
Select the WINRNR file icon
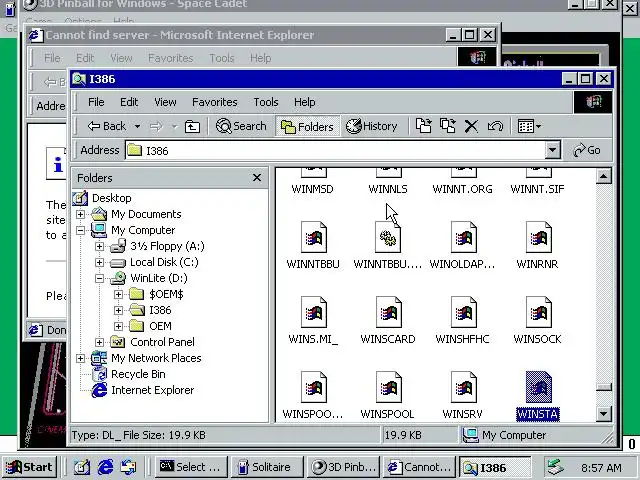(x=538, y=238)
